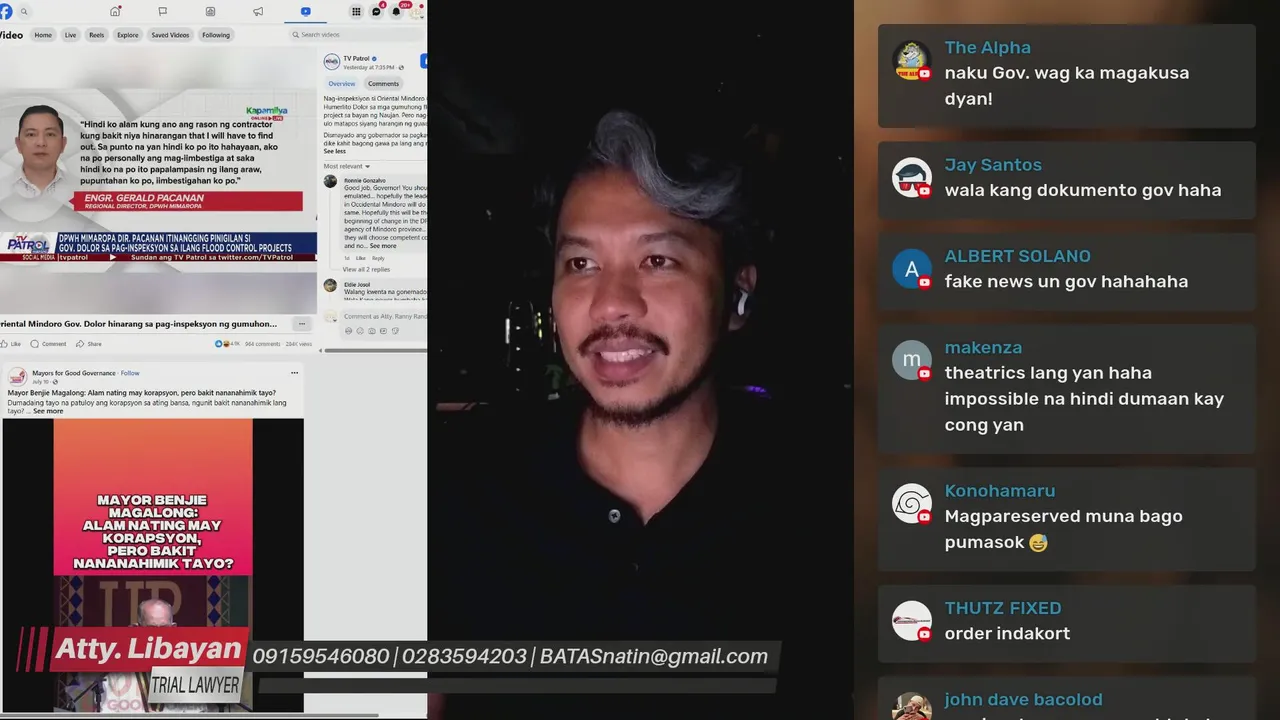This screenshot has height=720, width=1280.
Task: Open the Home tab in Video
Action: pos(43,35)
